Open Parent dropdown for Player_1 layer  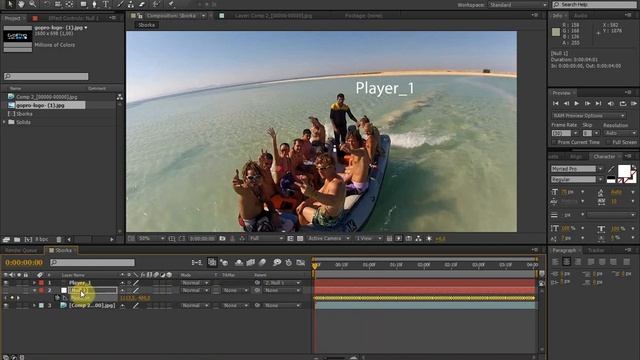282,282
